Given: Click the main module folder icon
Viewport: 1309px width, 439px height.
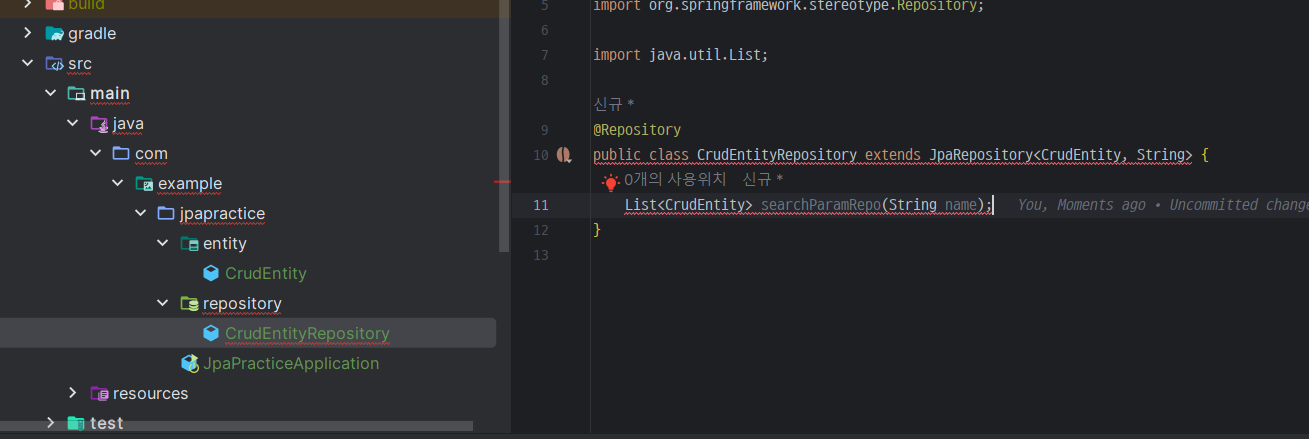Looking at the screenshot, I should [x=76, y=93].
